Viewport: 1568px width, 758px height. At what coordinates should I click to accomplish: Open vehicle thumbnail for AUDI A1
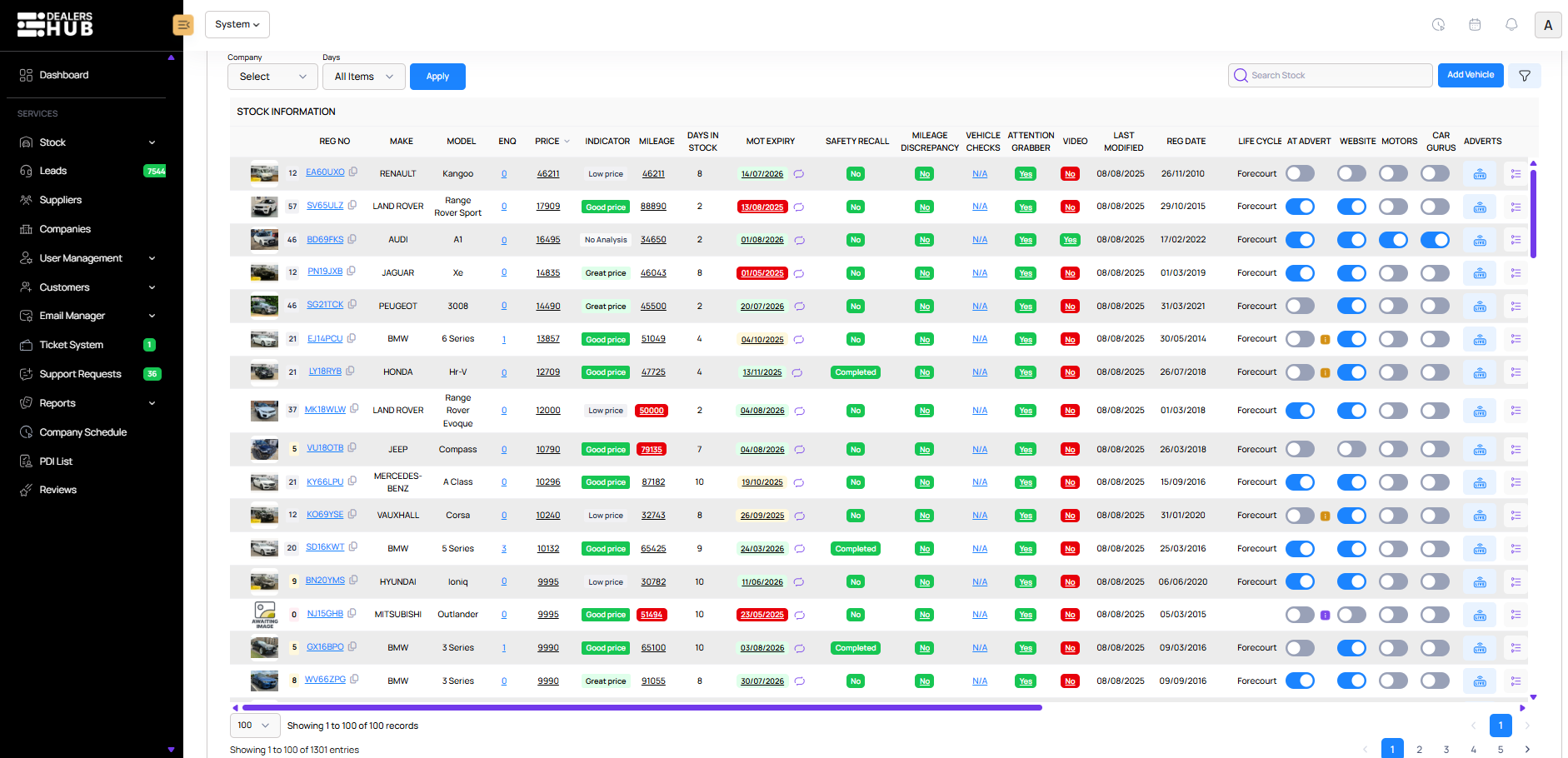tap(264, 240)
